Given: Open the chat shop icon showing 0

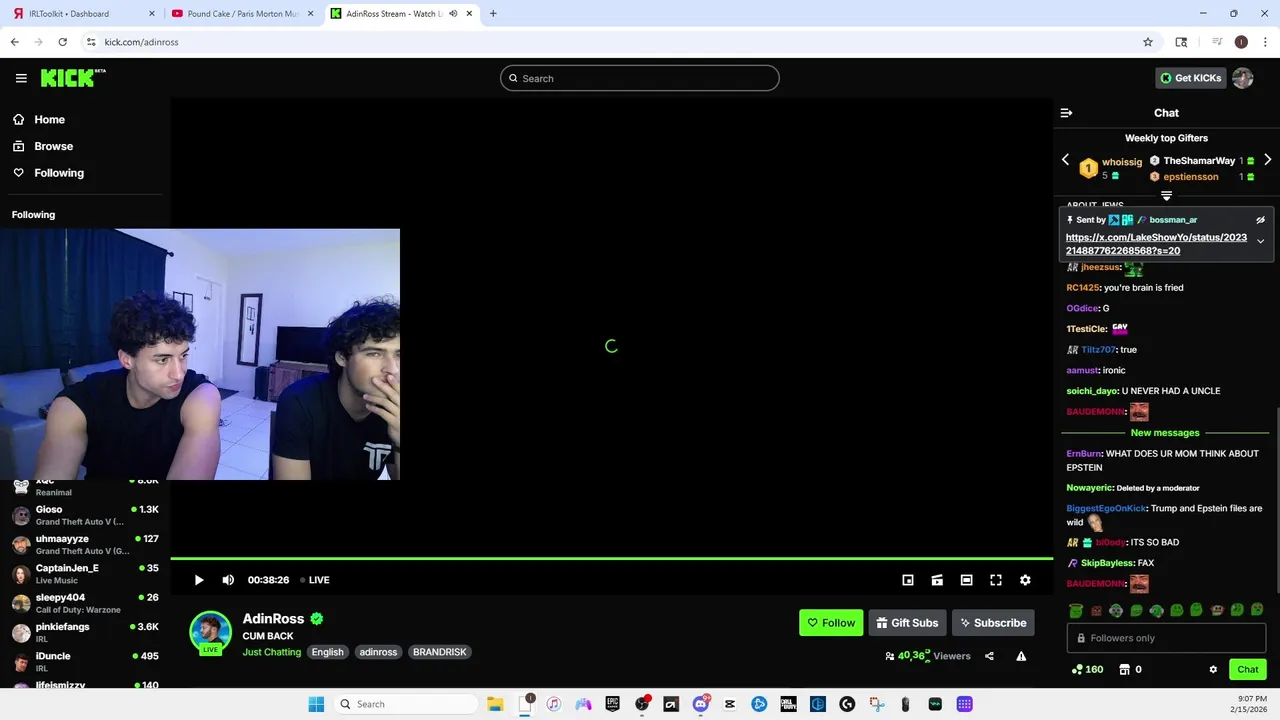Looking at the screenshot, I should (1130, 670).
